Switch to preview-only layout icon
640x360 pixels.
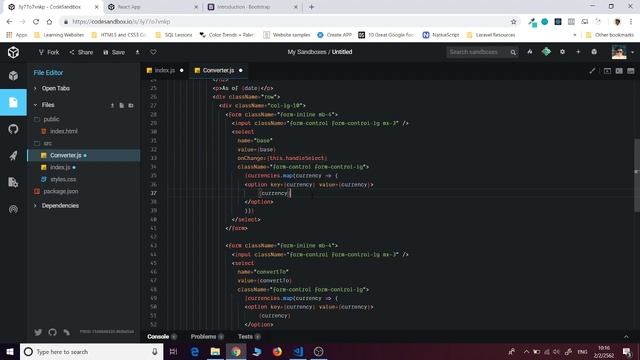click(631, 71)
